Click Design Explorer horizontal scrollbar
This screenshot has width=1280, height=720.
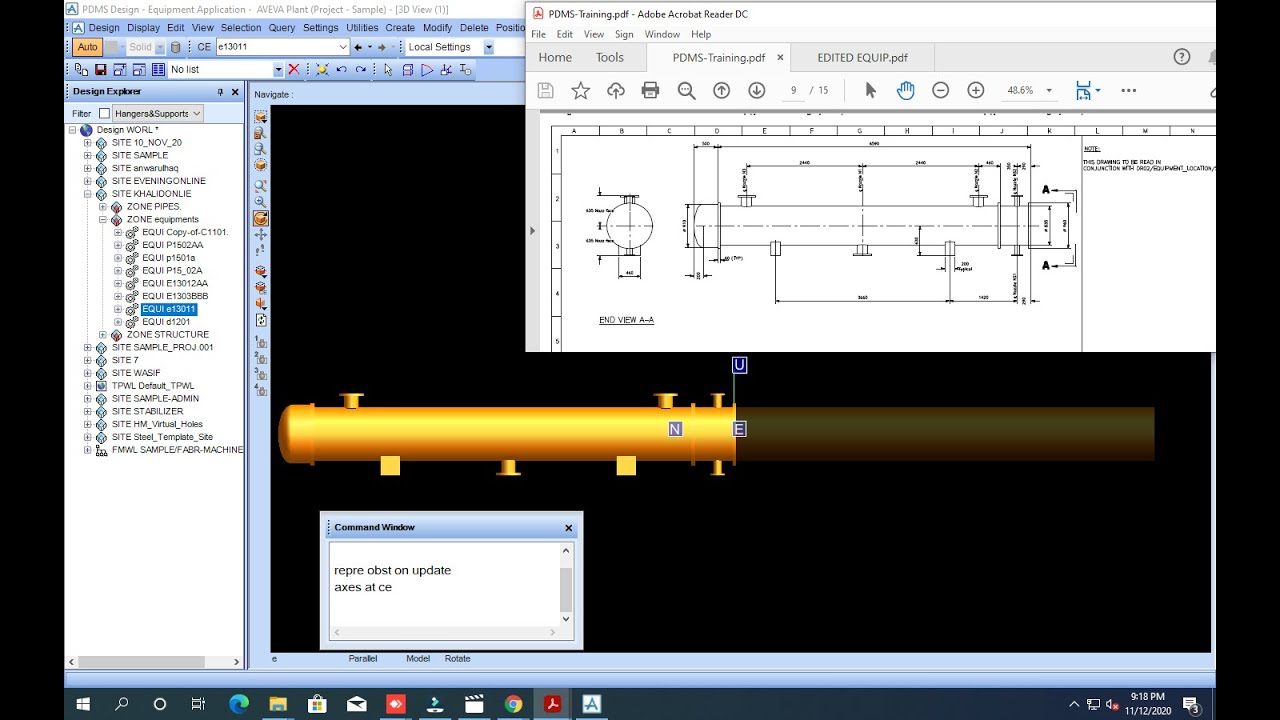(x=154, y=662)
